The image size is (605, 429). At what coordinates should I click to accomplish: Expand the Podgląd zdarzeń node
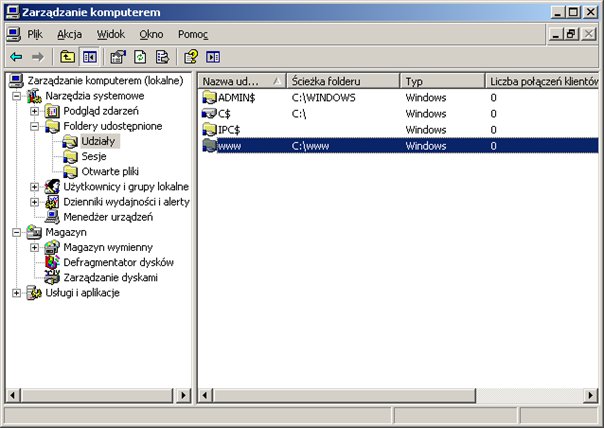point(34,111)
